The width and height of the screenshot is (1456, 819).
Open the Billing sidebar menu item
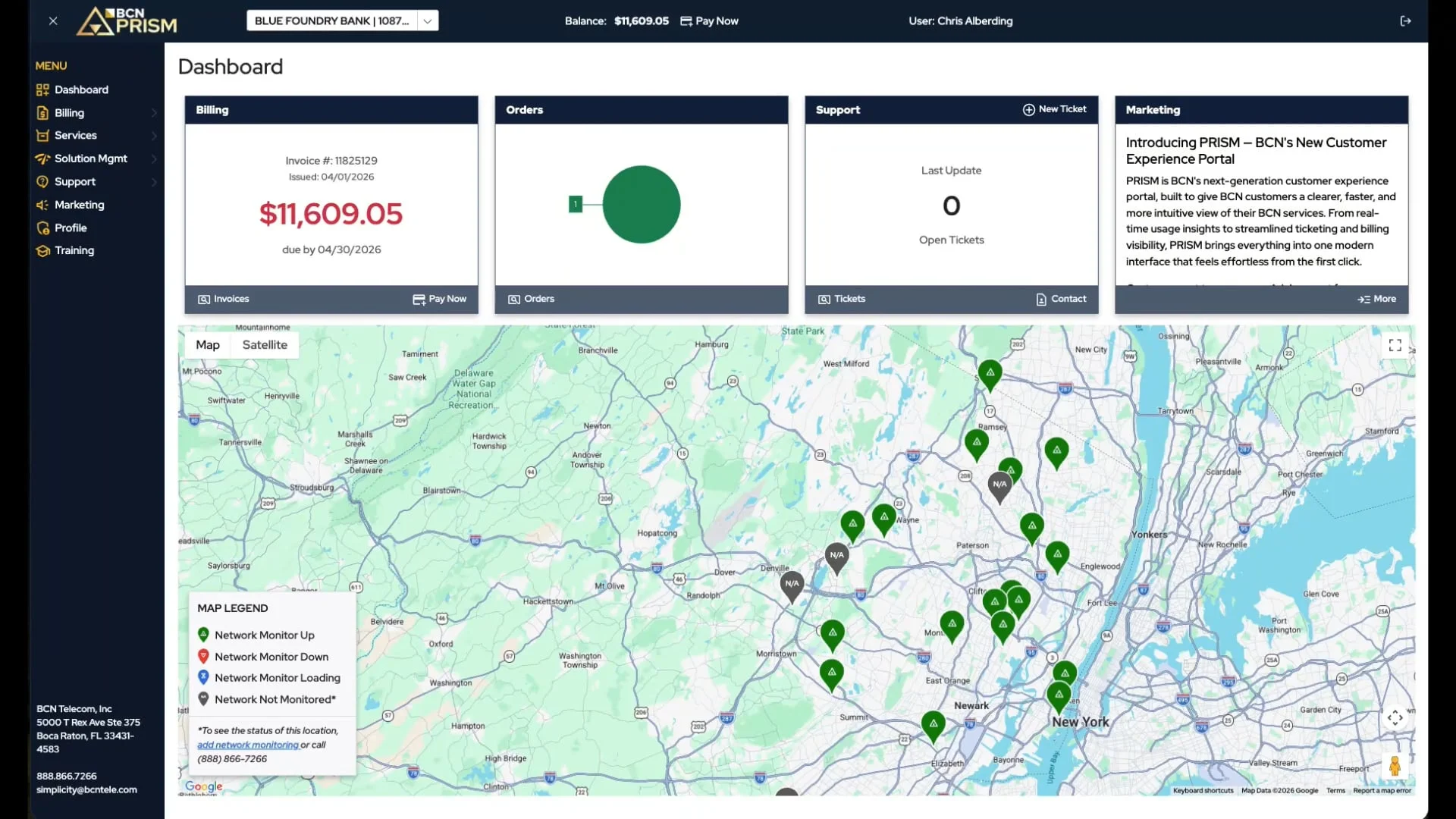pyautogui.click(x=69, y=113)
